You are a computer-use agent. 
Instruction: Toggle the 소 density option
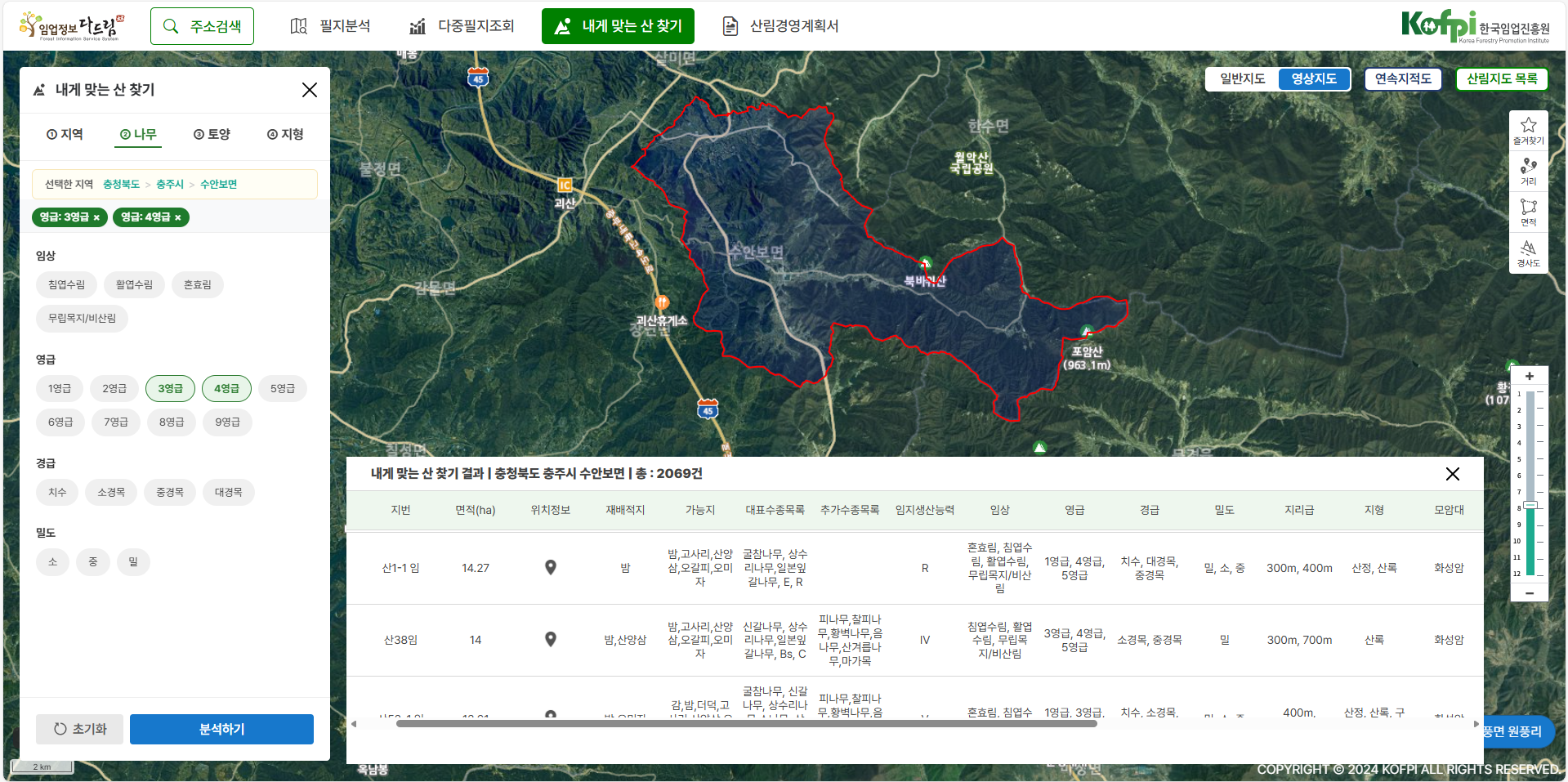52,562
